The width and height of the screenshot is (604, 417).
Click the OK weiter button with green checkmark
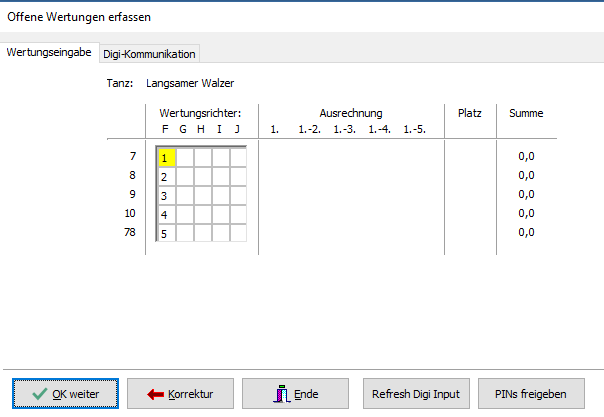coord(66,394)
